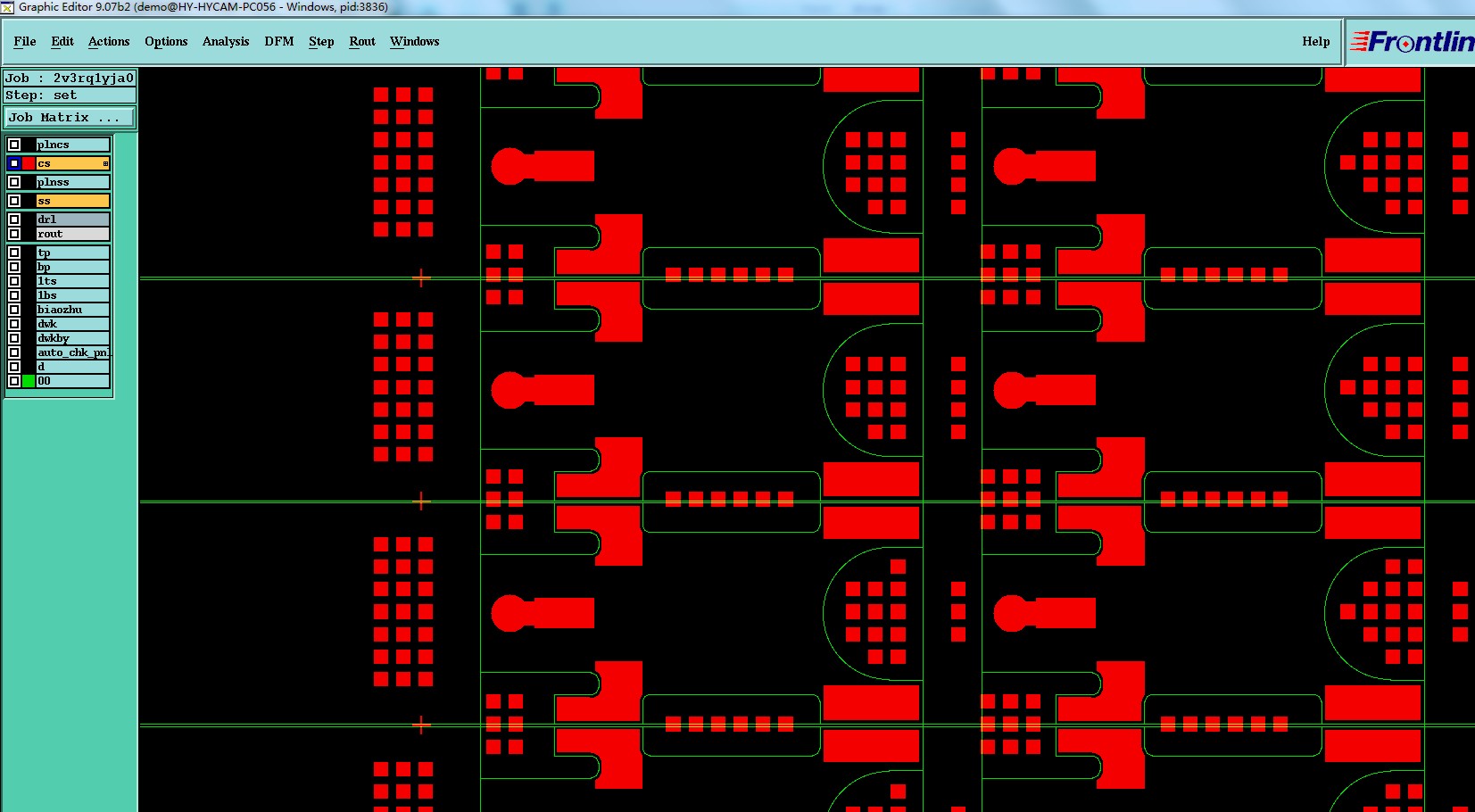Toggle display checkbox for lts layer
The height and width of the screenshot is (812, 1475).
[14, 281]
